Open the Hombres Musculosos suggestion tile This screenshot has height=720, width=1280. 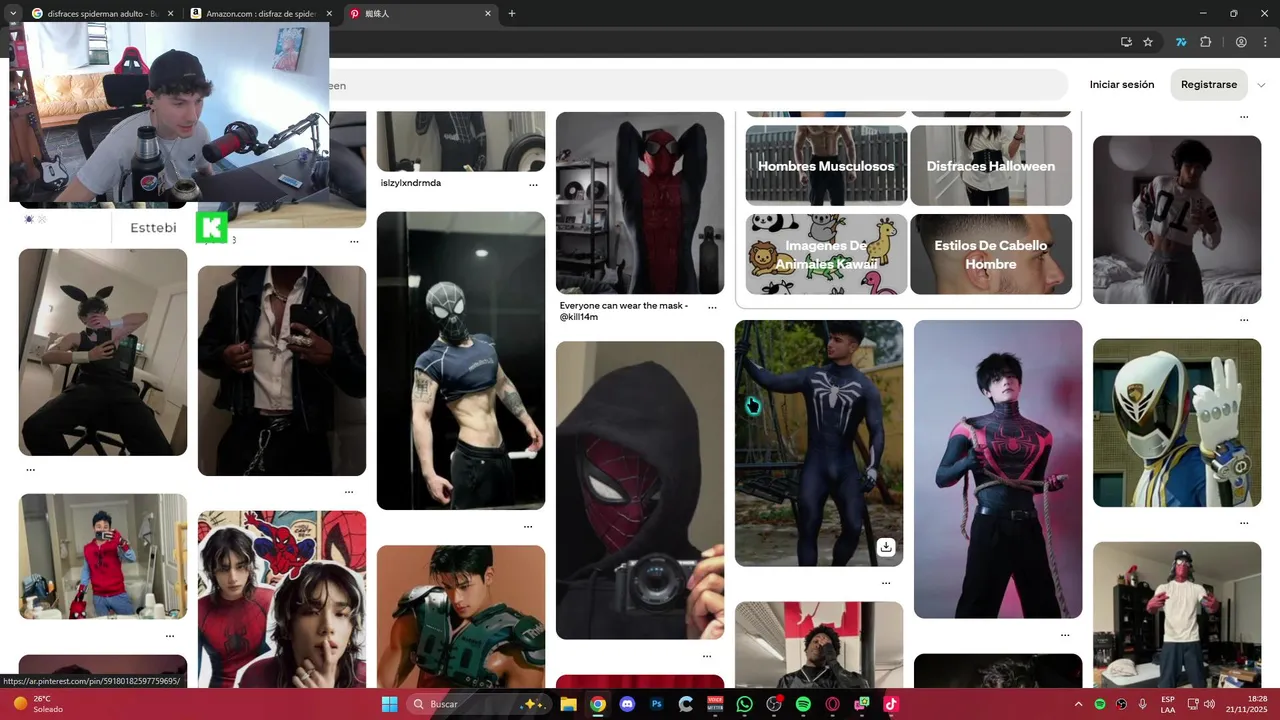826,165
